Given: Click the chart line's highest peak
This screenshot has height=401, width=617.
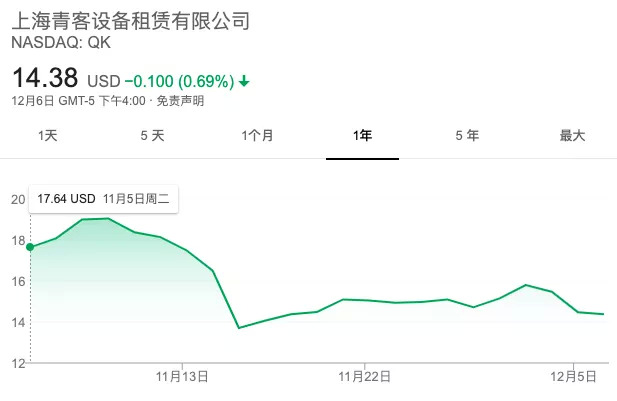Looking at the screenshot, I should (x=108, y=218).
